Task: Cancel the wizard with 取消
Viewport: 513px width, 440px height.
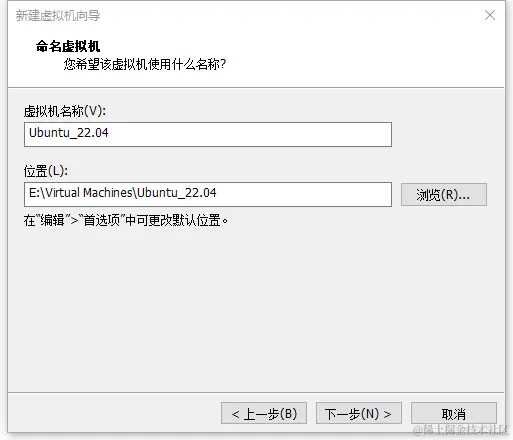Action: point(454,413)
